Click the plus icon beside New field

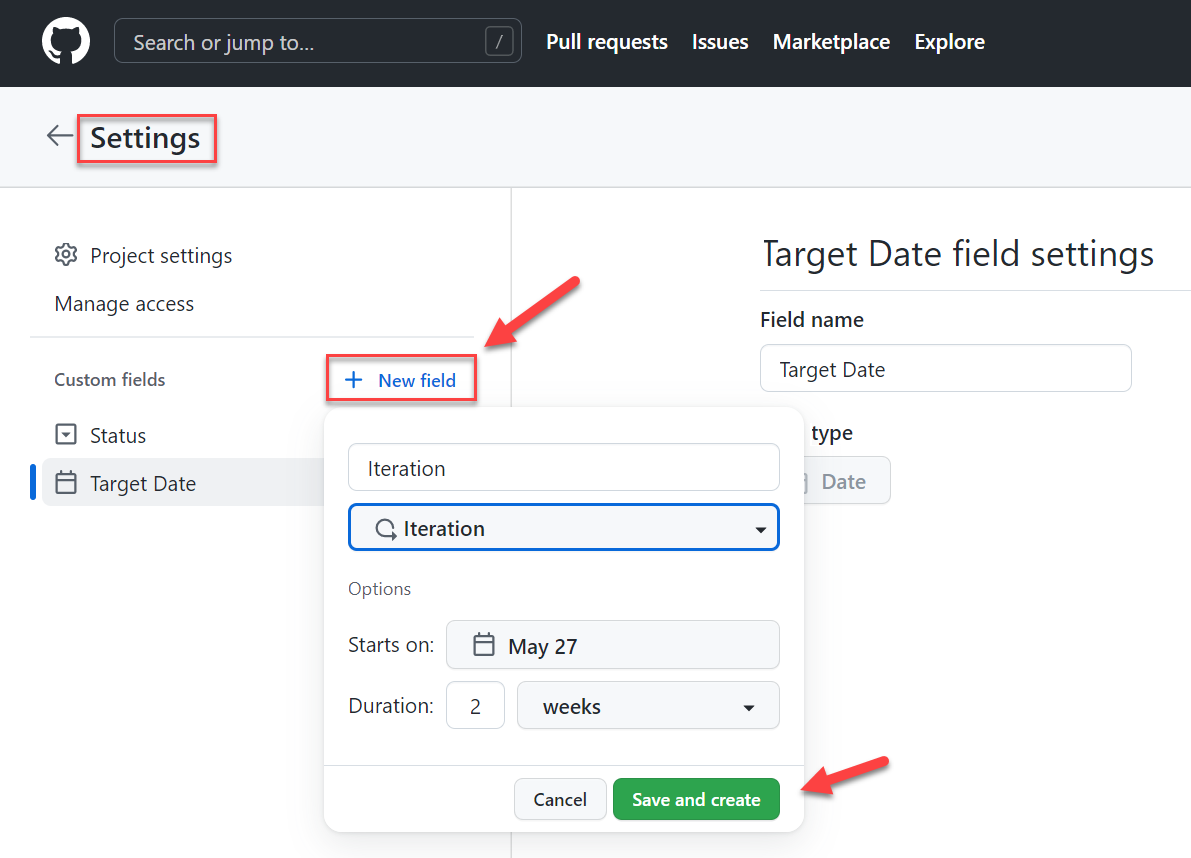[x=353, y=380]
